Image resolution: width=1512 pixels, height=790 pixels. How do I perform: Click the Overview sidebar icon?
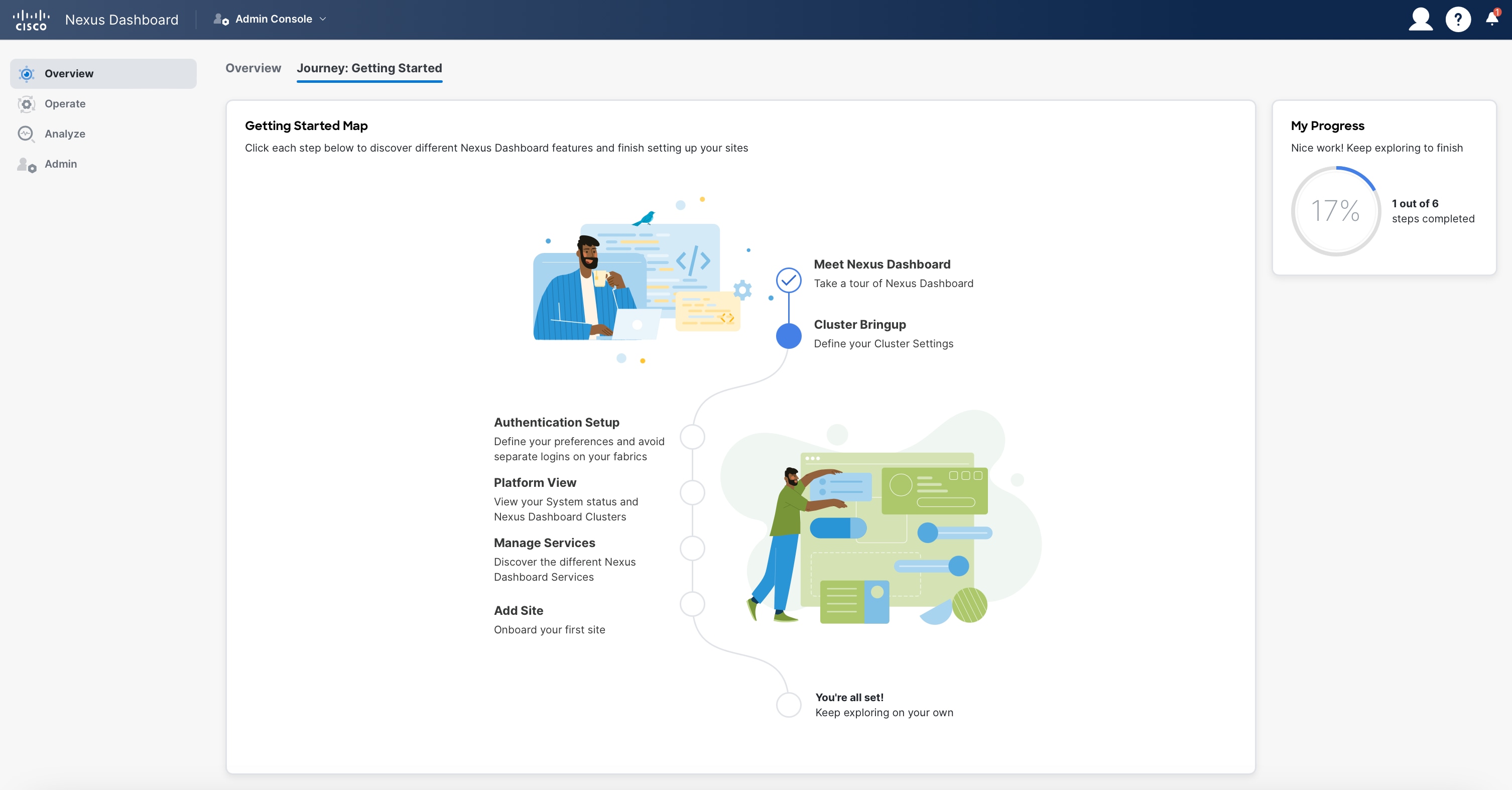27,74
